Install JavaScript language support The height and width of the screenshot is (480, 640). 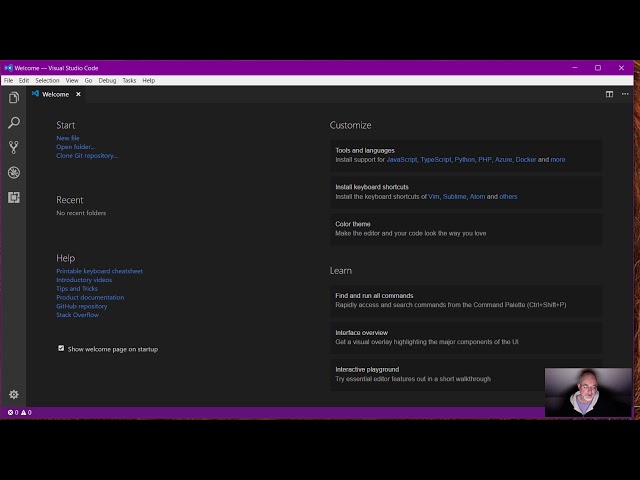pyautogui.click(x=402, y=160)
